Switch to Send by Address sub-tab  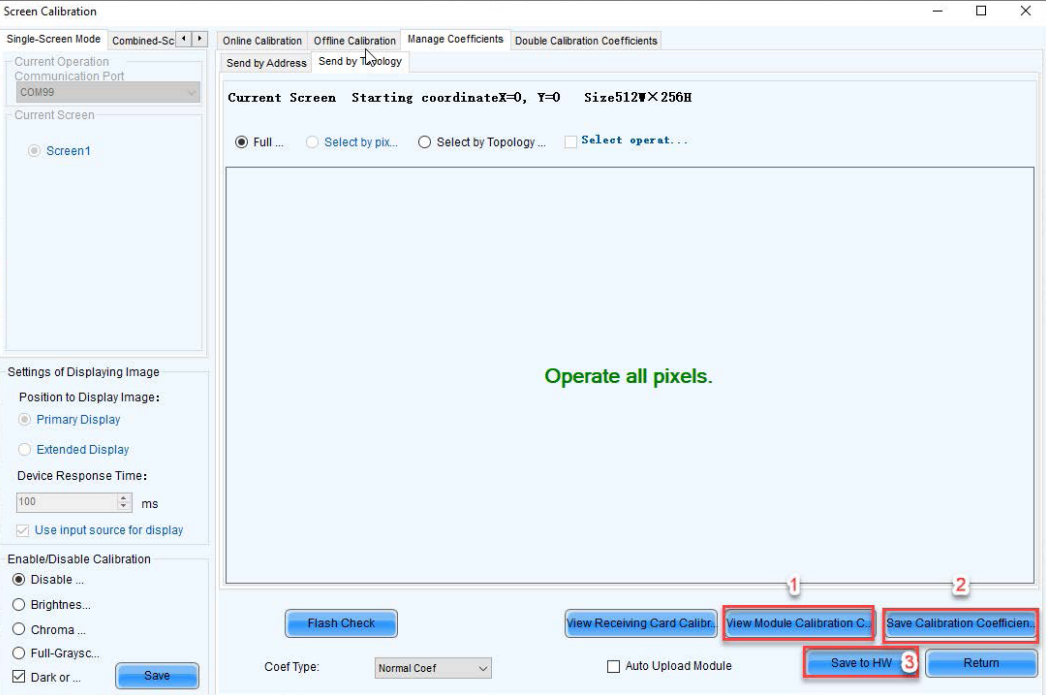tap(266, 63)
